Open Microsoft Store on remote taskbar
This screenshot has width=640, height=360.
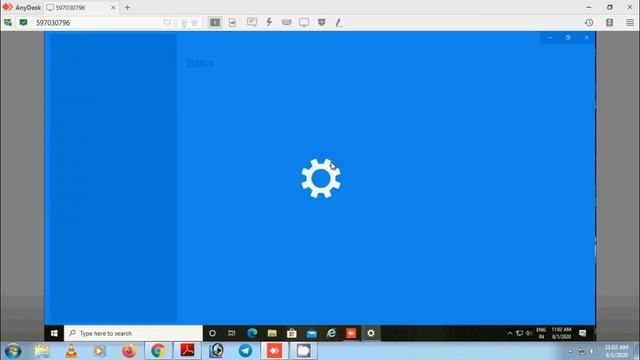(x=291, y=333)
